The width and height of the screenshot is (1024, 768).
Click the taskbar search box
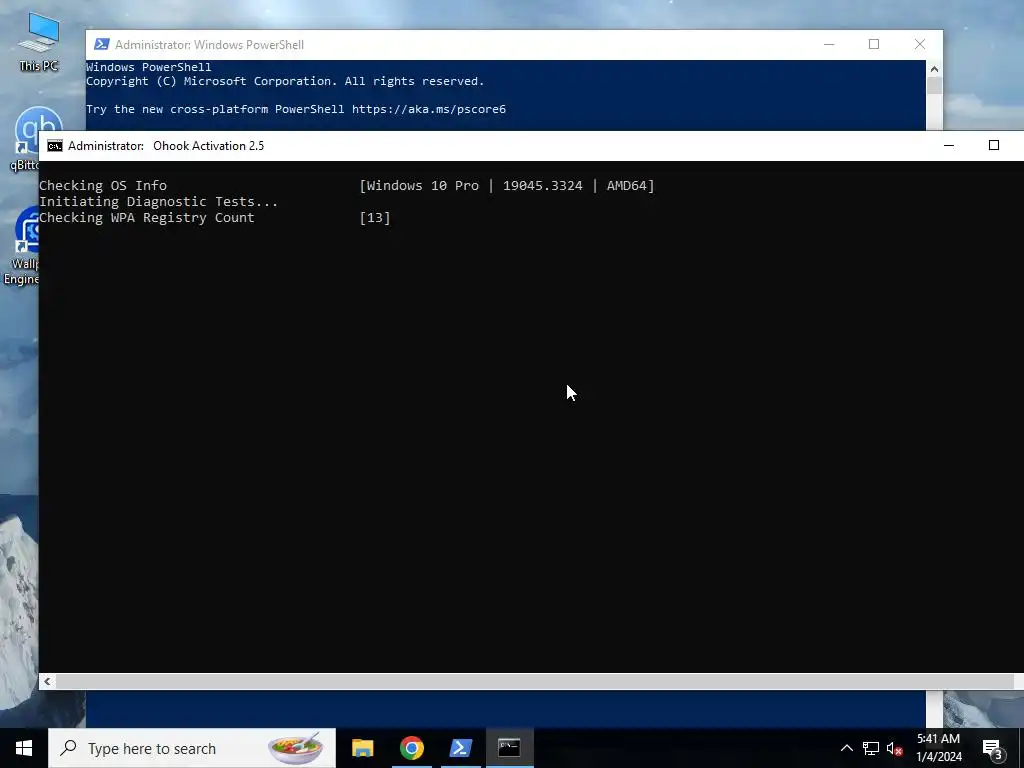click(x=192, y=748)
